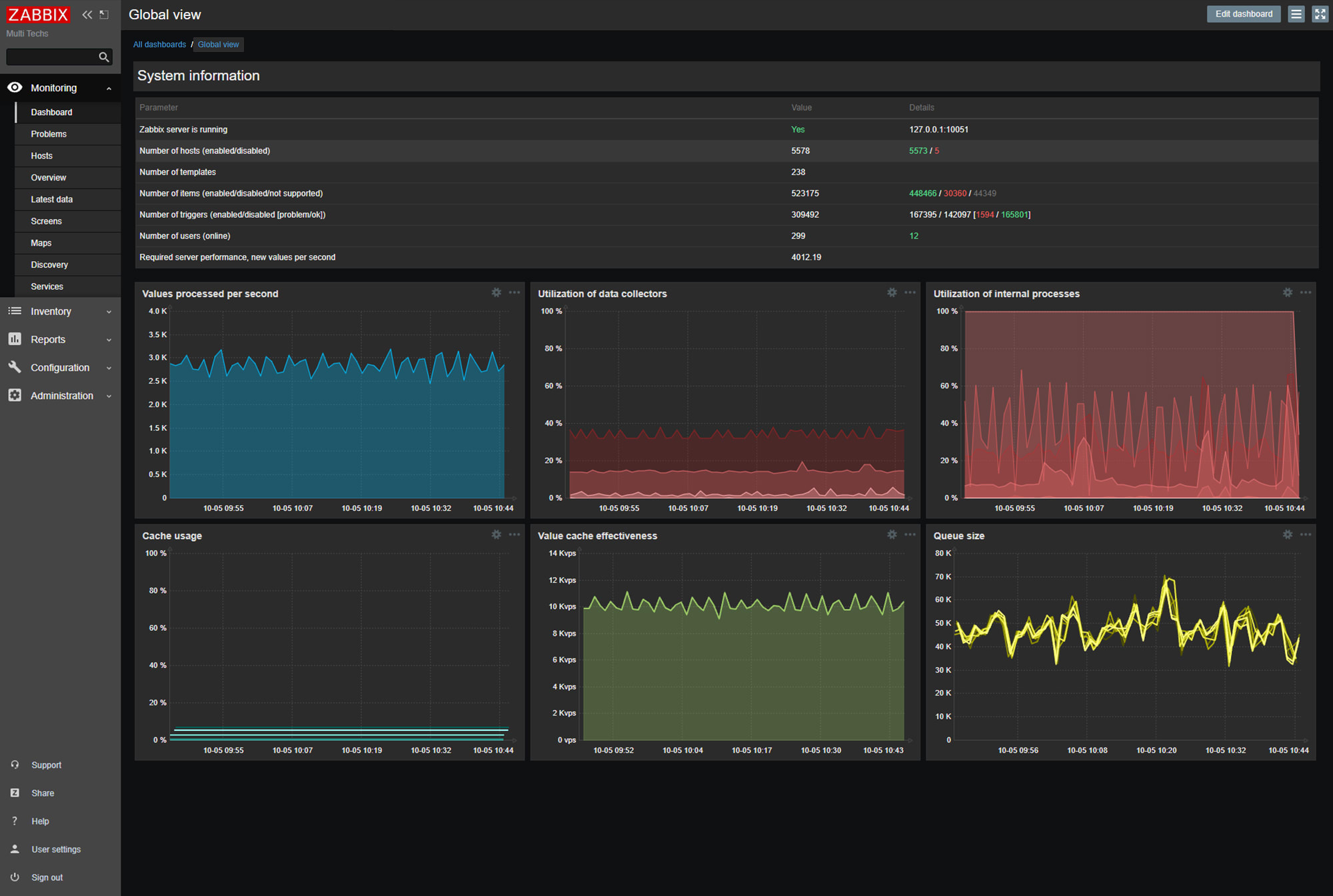Click the Administration gear icon
Image resolution: width=1333 pixels, height=896 pixels.
(15, 395)
